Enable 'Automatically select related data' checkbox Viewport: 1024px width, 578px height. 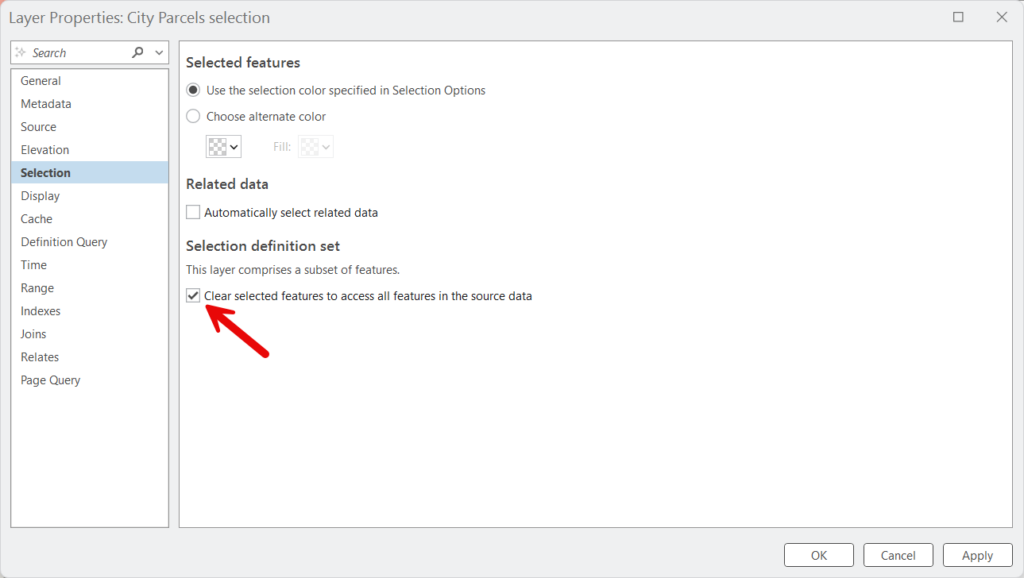(193, 212)
